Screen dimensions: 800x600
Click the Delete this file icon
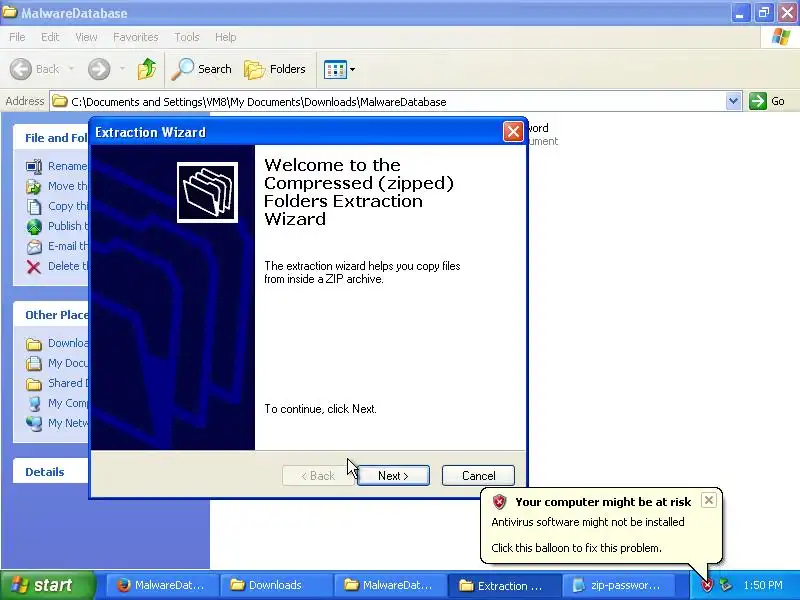click(34, 266)
